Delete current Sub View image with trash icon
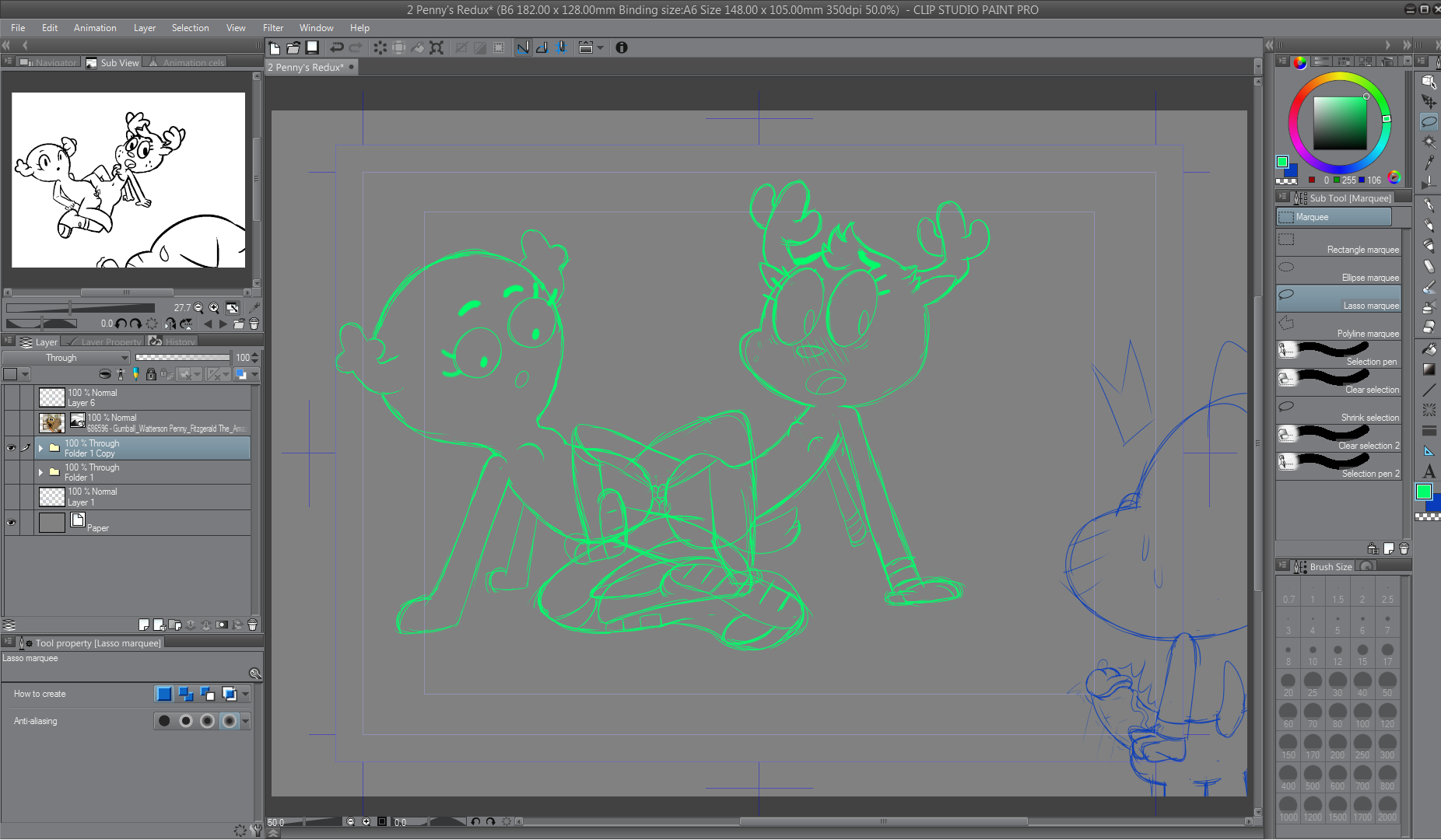The width and height of the screenshot is (1441, 840). [x=254, y=324]
